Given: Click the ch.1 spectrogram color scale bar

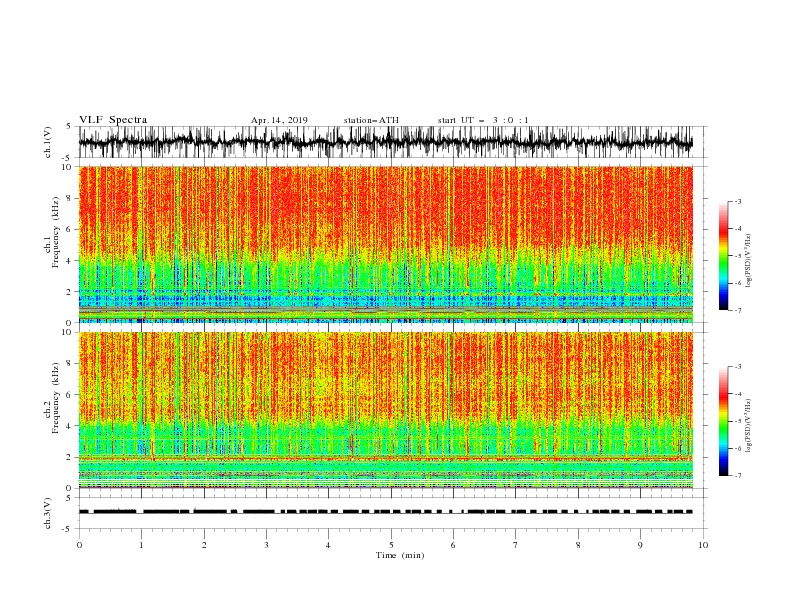Looking at the screenshot, I should click(724, 256).
